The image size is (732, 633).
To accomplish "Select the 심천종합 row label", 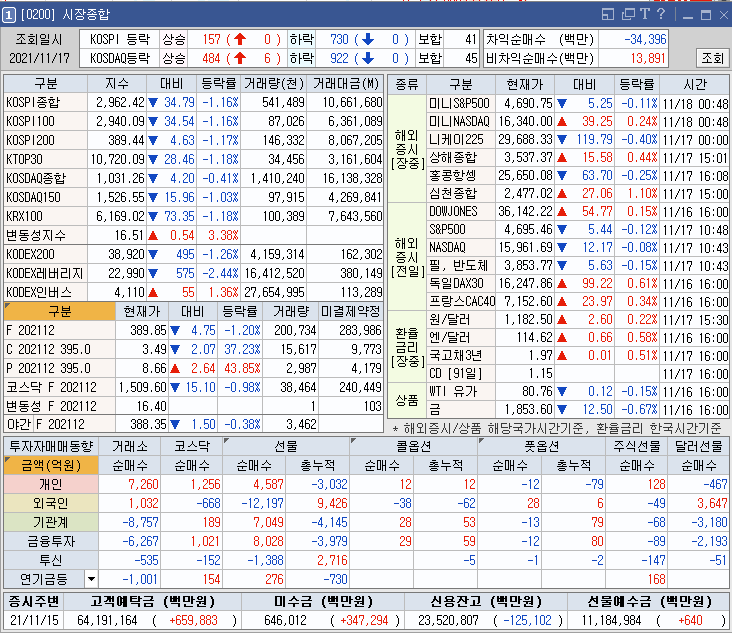I will tap(460, 193).
